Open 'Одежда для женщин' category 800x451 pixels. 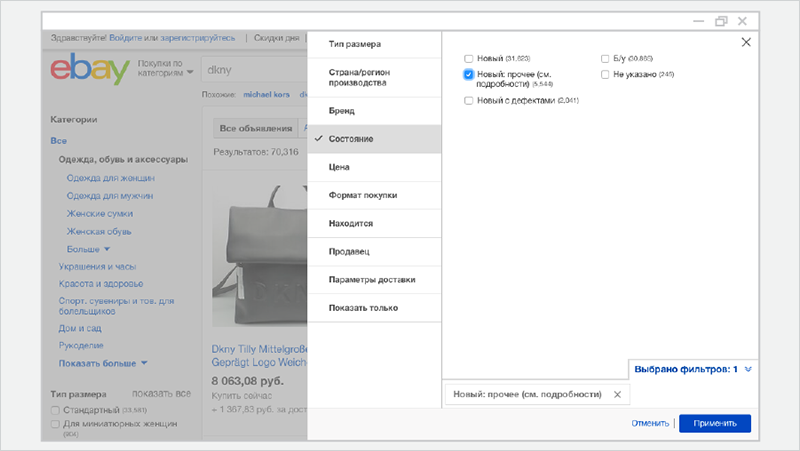tap(111, 178)
